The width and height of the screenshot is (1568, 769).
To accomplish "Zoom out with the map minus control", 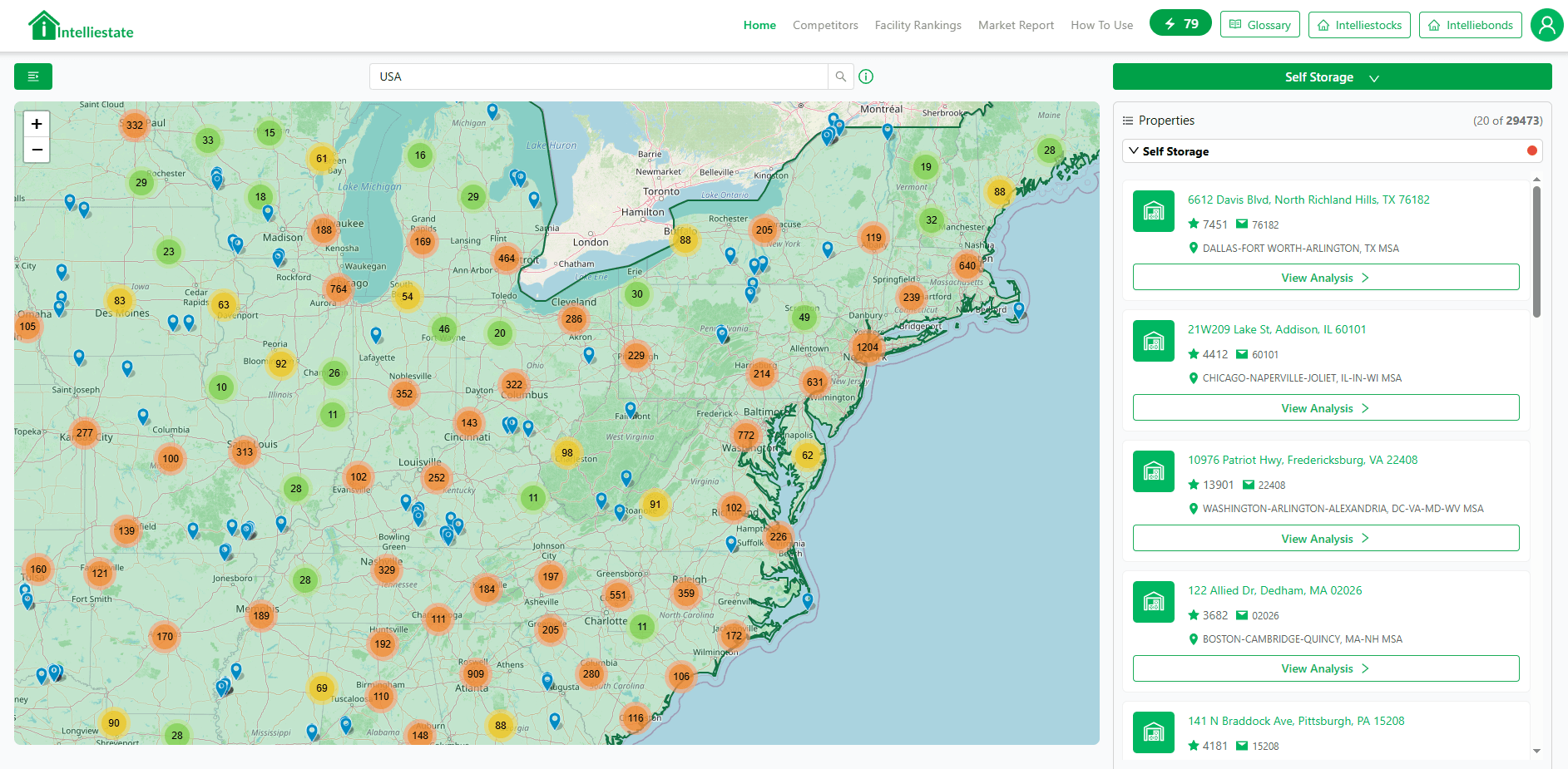I will click(37, 150).
